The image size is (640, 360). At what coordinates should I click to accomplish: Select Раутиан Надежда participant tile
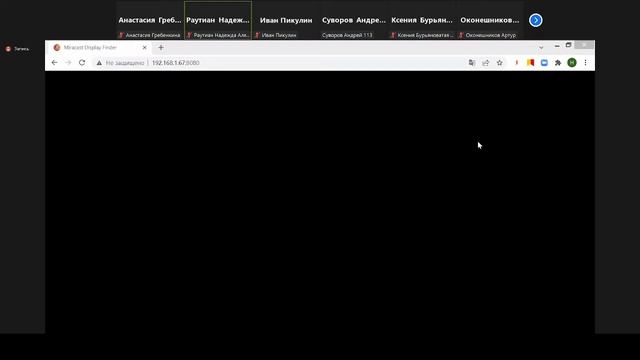click(218, 20)
